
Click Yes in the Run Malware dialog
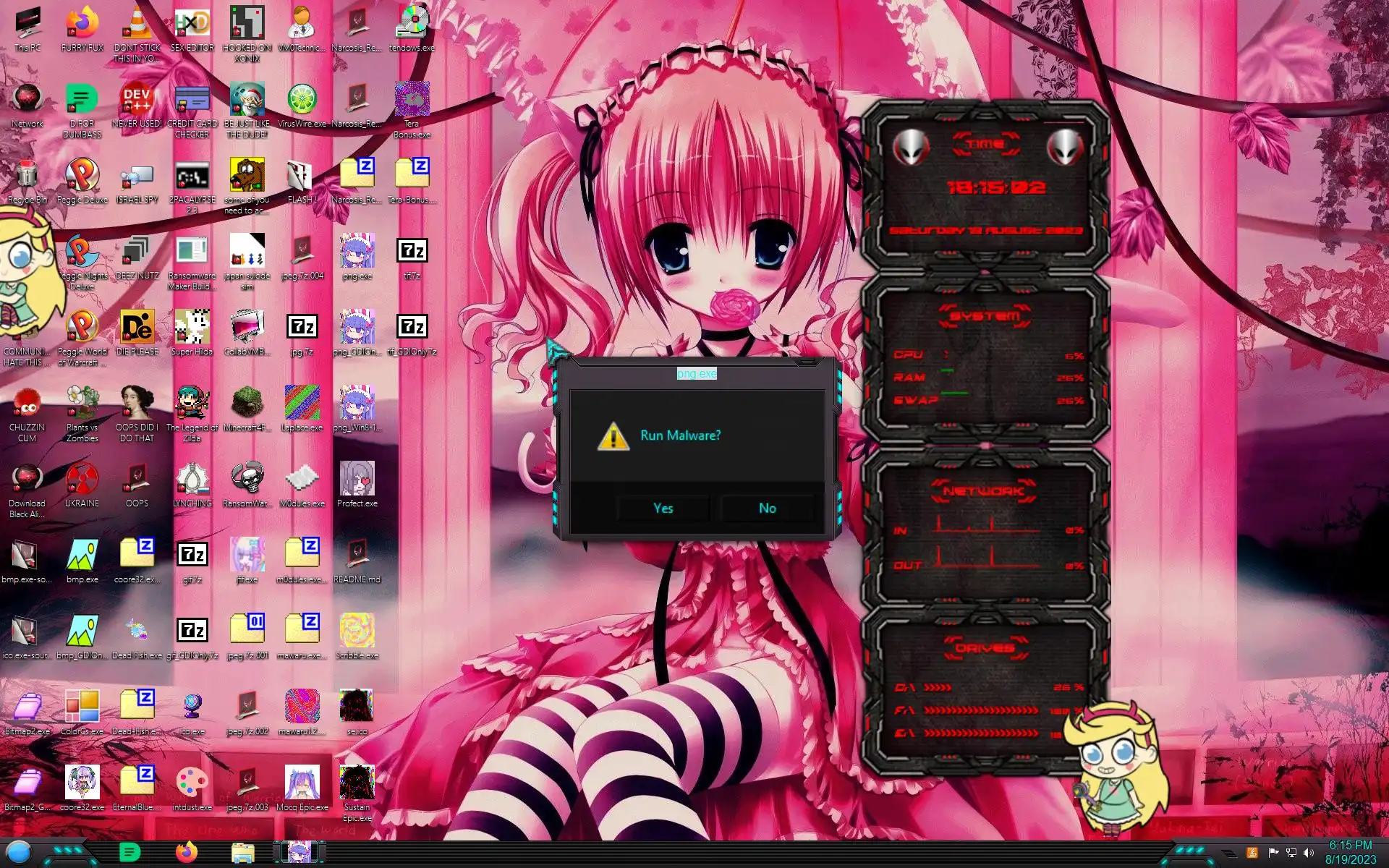(x=663, y=508)
